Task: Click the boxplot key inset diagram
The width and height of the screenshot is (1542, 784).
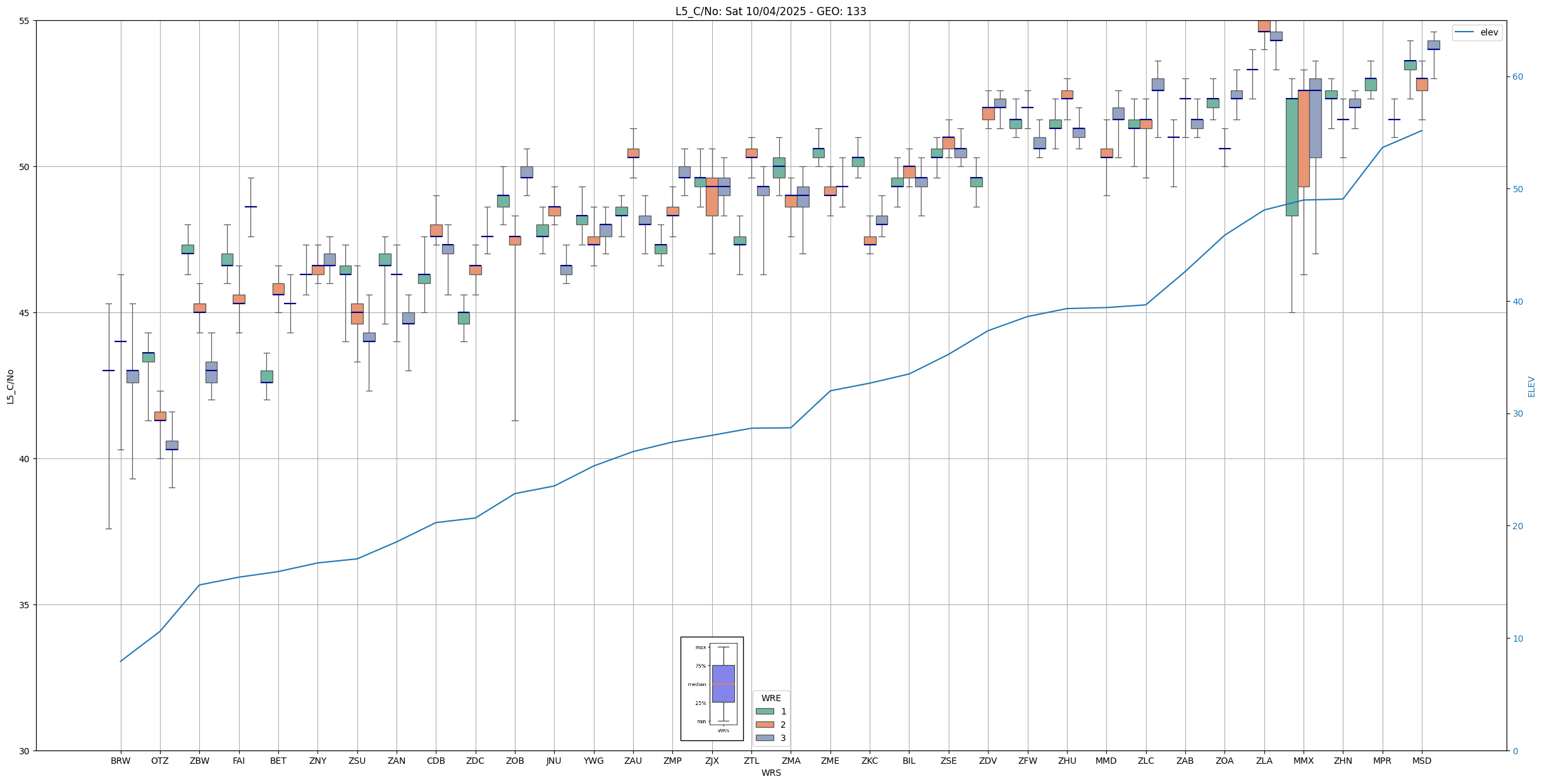Action: 712,688
